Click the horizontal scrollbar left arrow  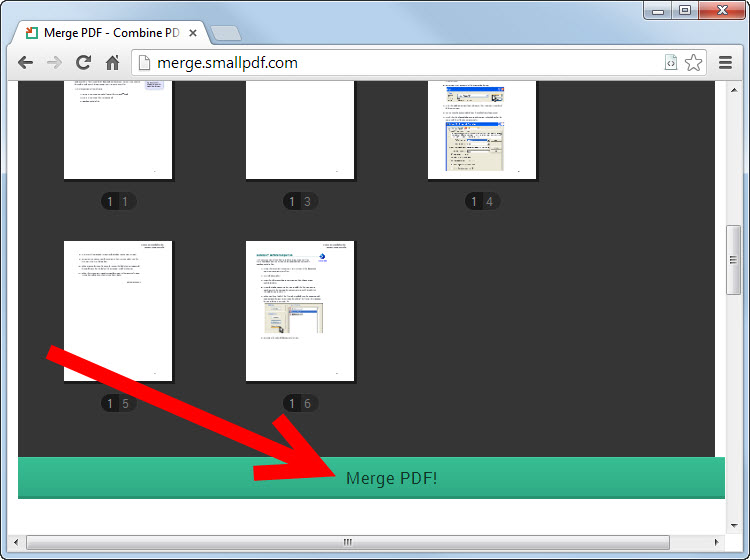pyautogui.click(x=16, y=542)
